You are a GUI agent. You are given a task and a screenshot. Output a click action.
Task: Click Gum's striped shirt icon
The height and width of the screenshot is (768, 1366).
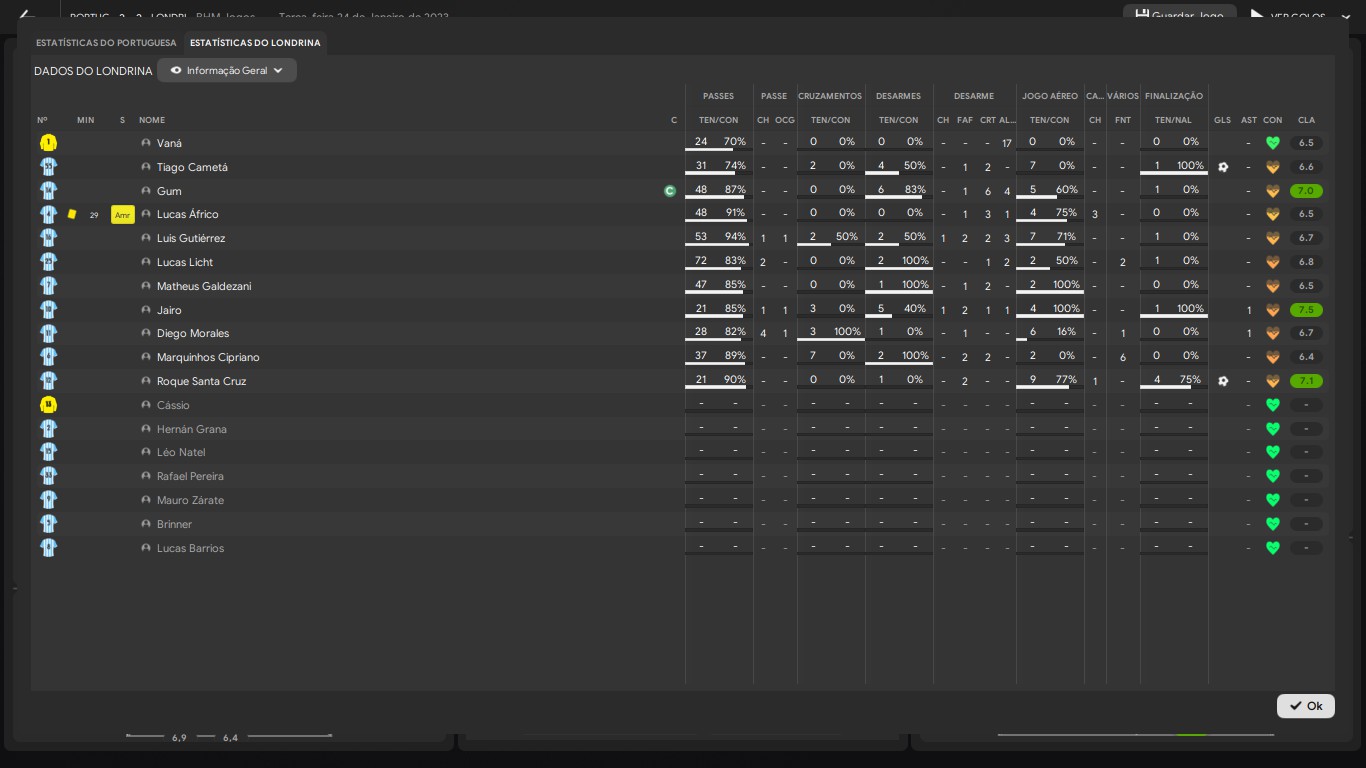click(x=48, y=191)
